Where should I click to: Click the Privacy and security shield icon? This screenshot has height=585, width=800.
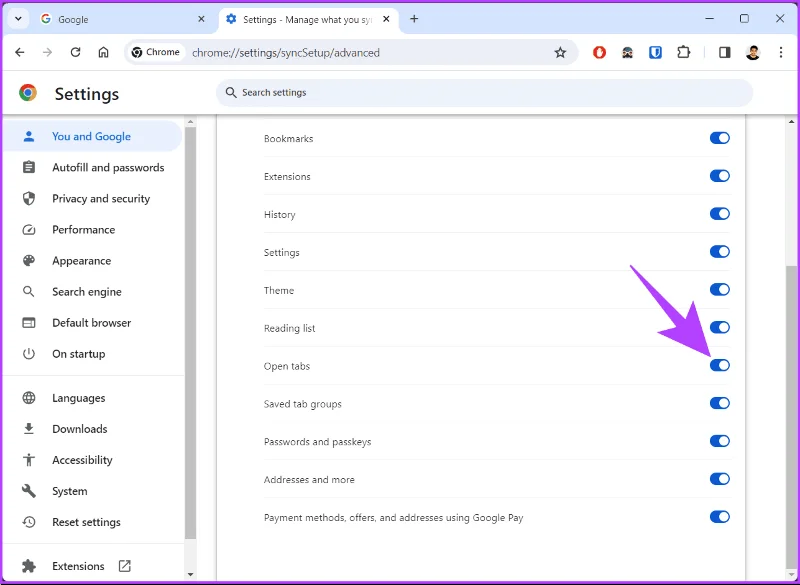pos(29,198)
